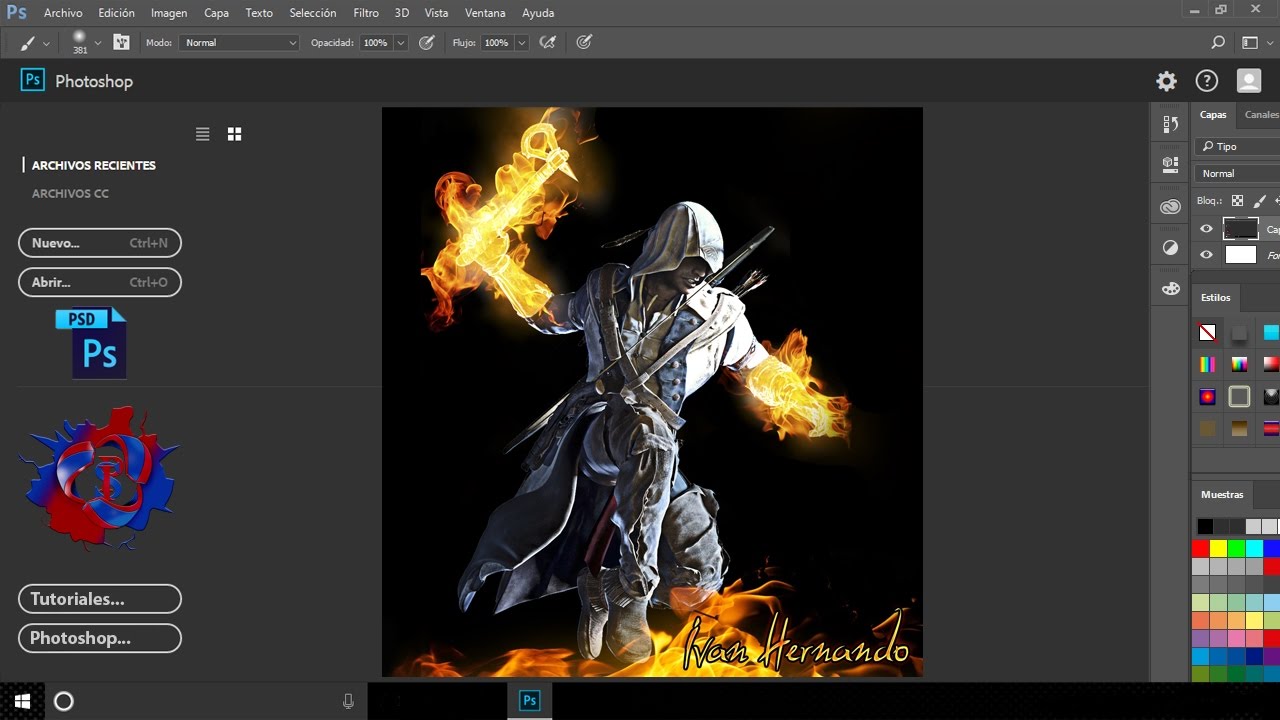Pick the black swatch in Muestras

pos(1205,526)
